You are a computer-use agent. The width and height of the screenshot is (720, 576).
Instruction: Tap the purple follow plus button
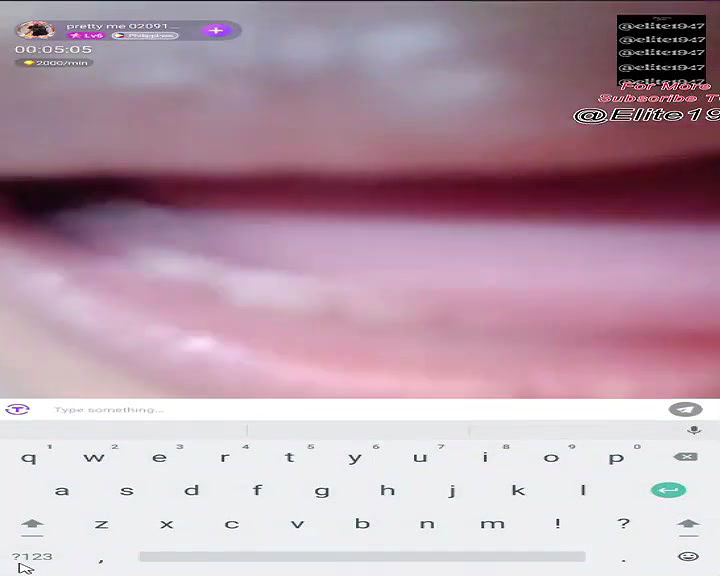[x=216, y=30]
